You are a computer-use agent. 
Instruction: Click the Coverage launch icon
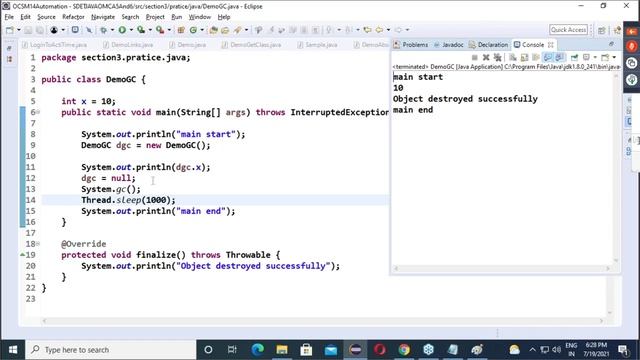click(141, 30)
